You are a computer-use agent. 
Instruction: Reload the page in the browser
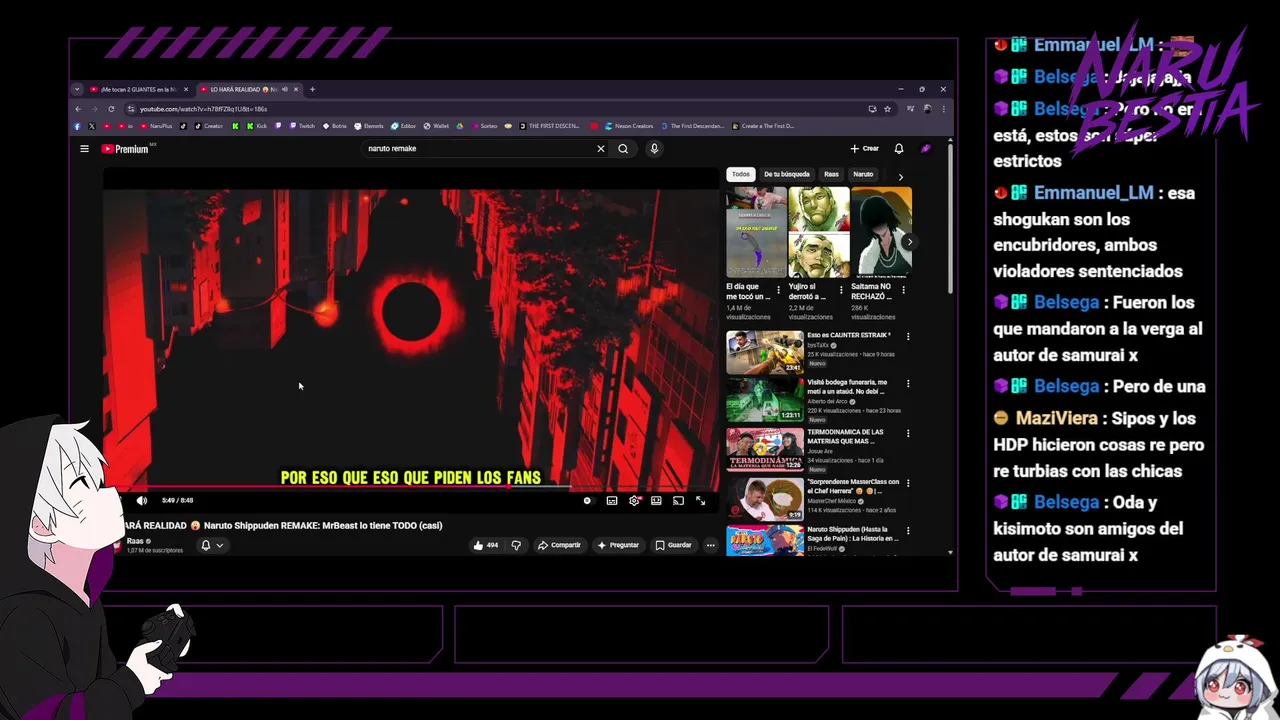point(111,109)
